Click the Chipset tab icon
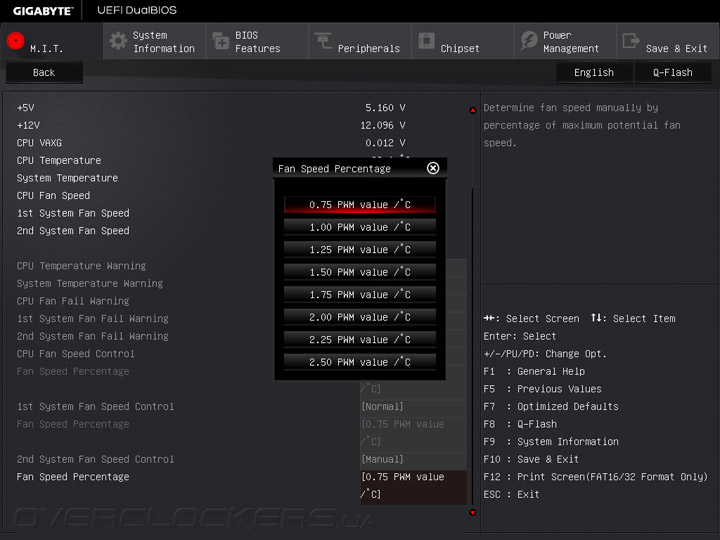Screen dimensions: 720x540 [426, 40]
